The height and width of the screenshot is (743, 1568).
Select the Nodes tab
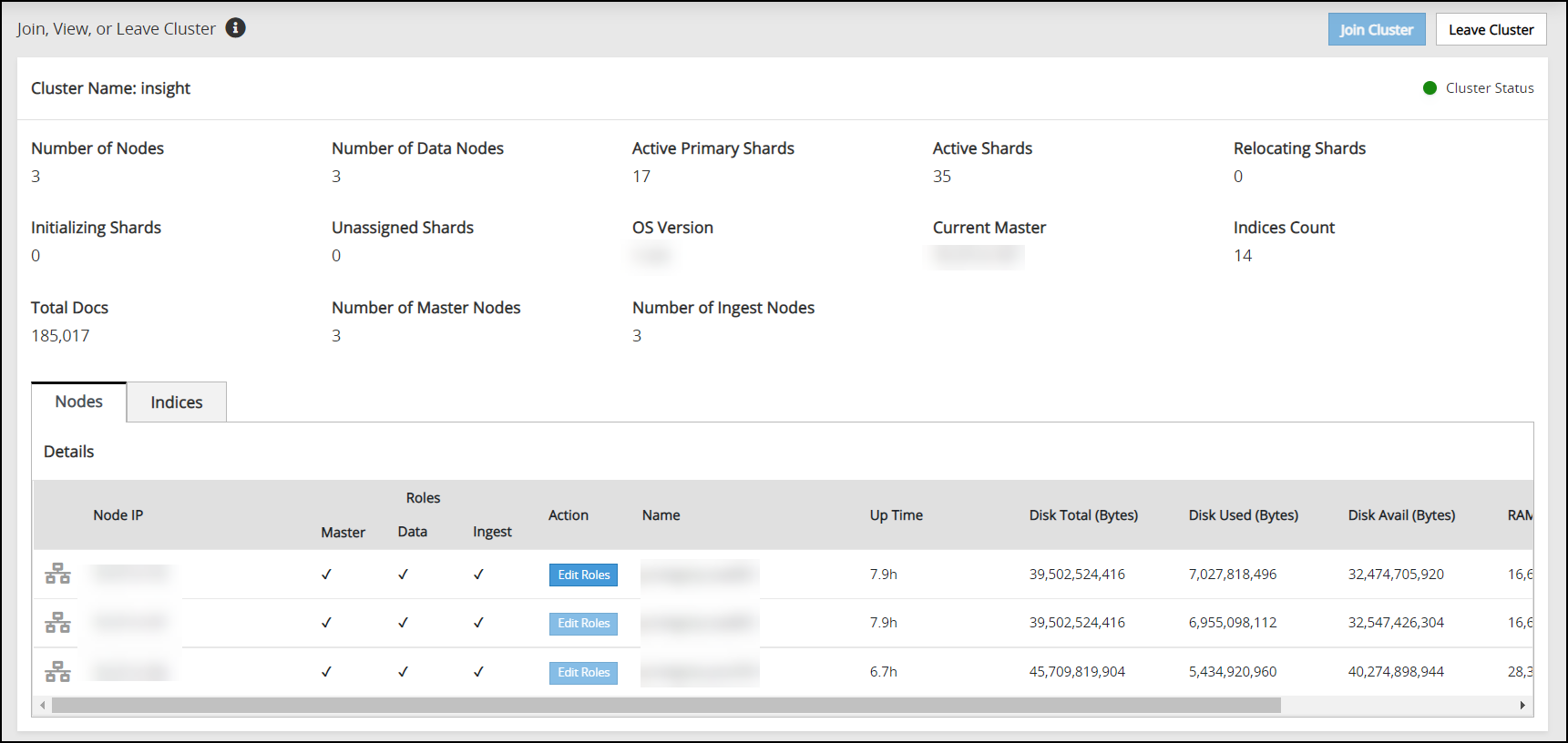point(79,402)
